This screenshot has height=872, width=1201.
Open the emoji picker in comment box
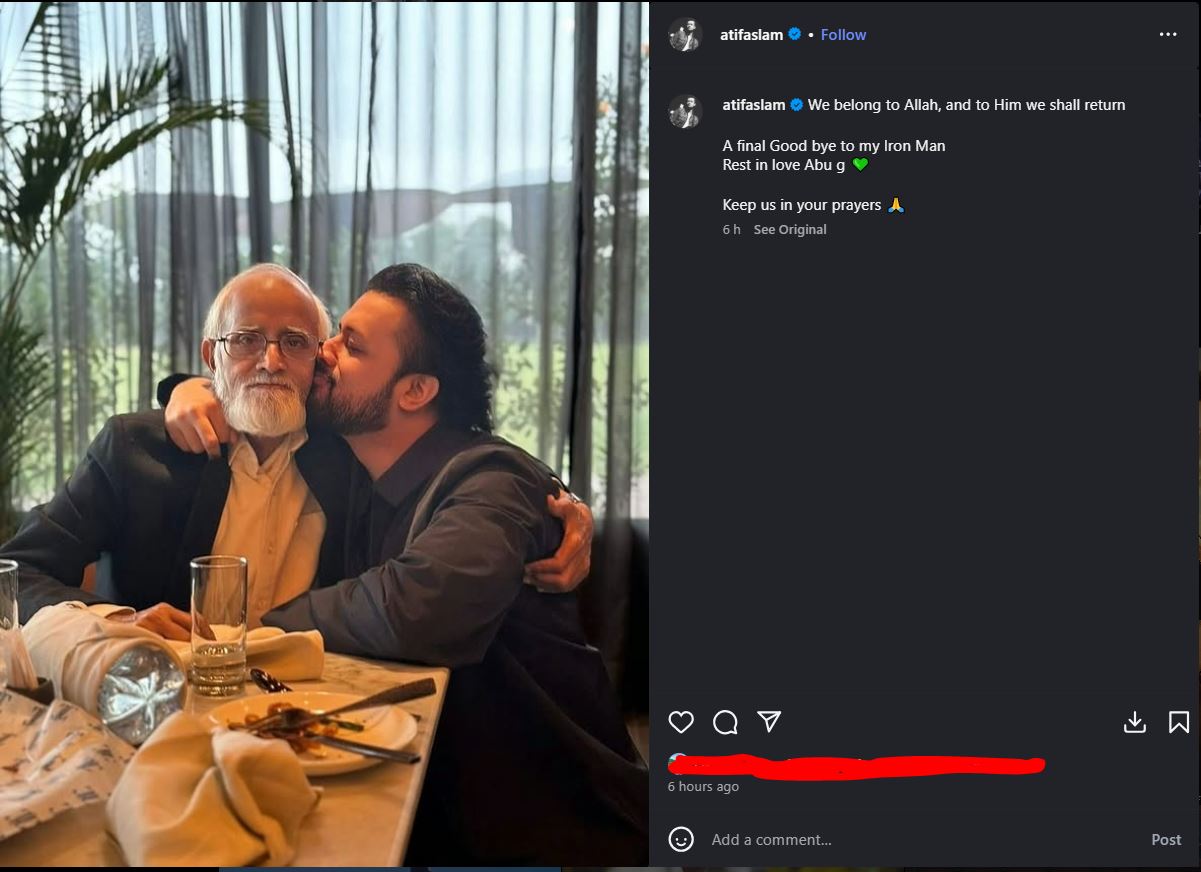point(681,839)
